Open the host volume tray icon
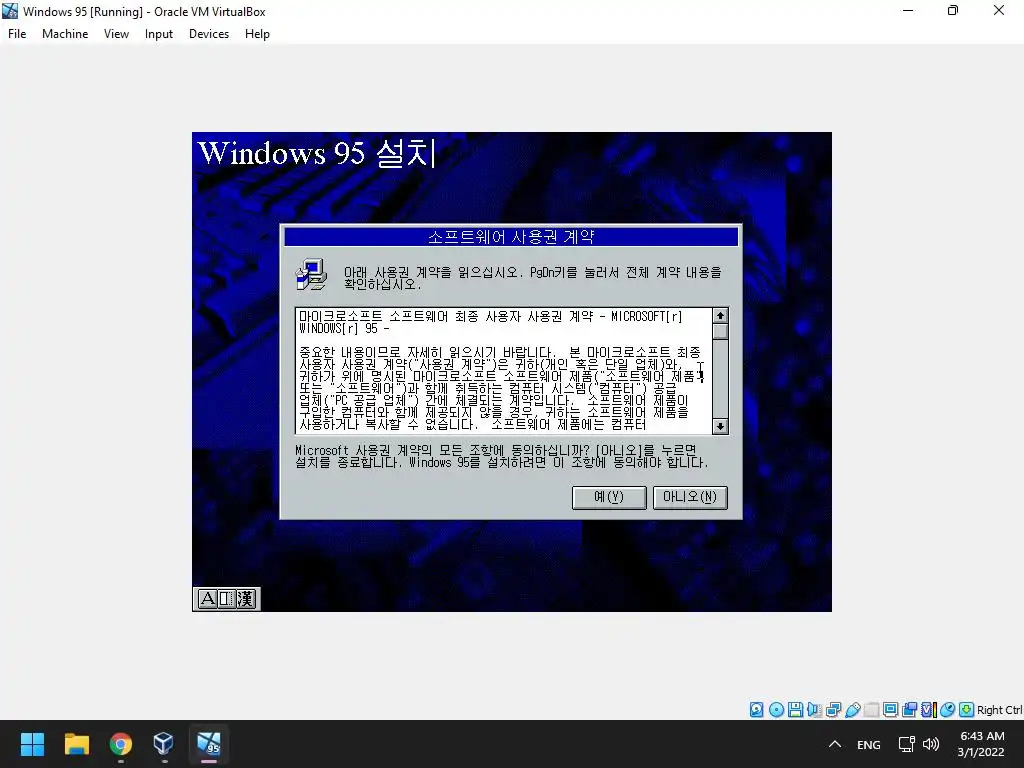Screen dimensions: 1024x768 (x=931, y=744)
